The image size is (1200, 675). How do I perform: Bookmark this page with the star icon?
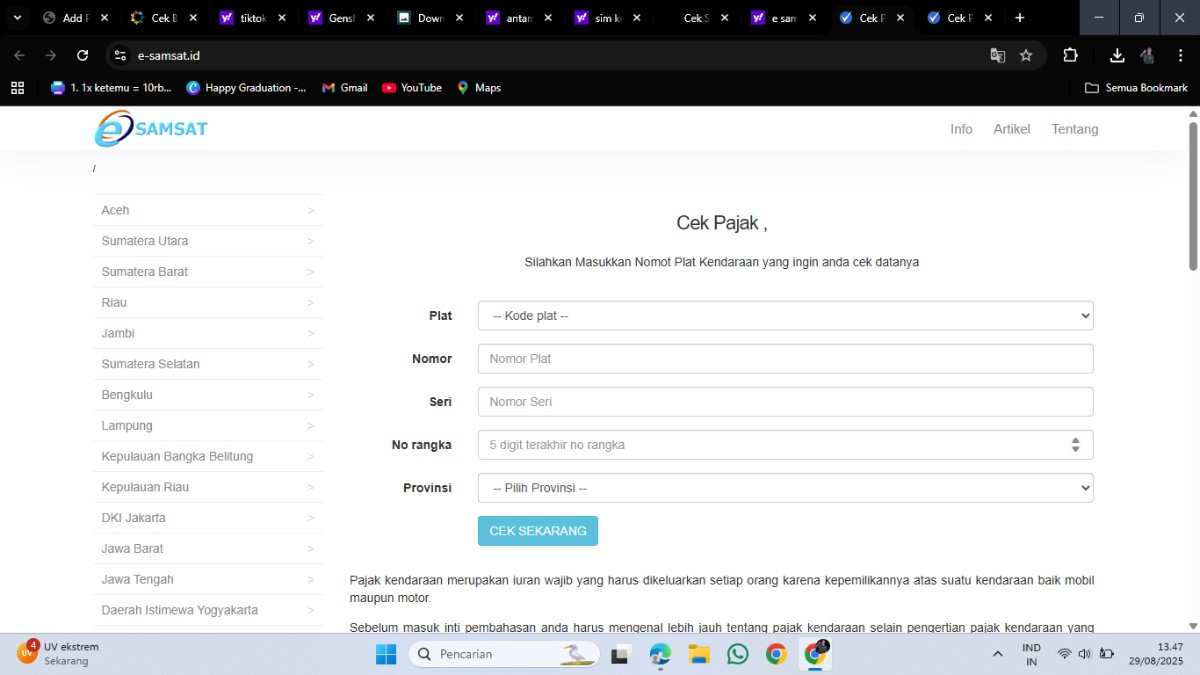1026,56
